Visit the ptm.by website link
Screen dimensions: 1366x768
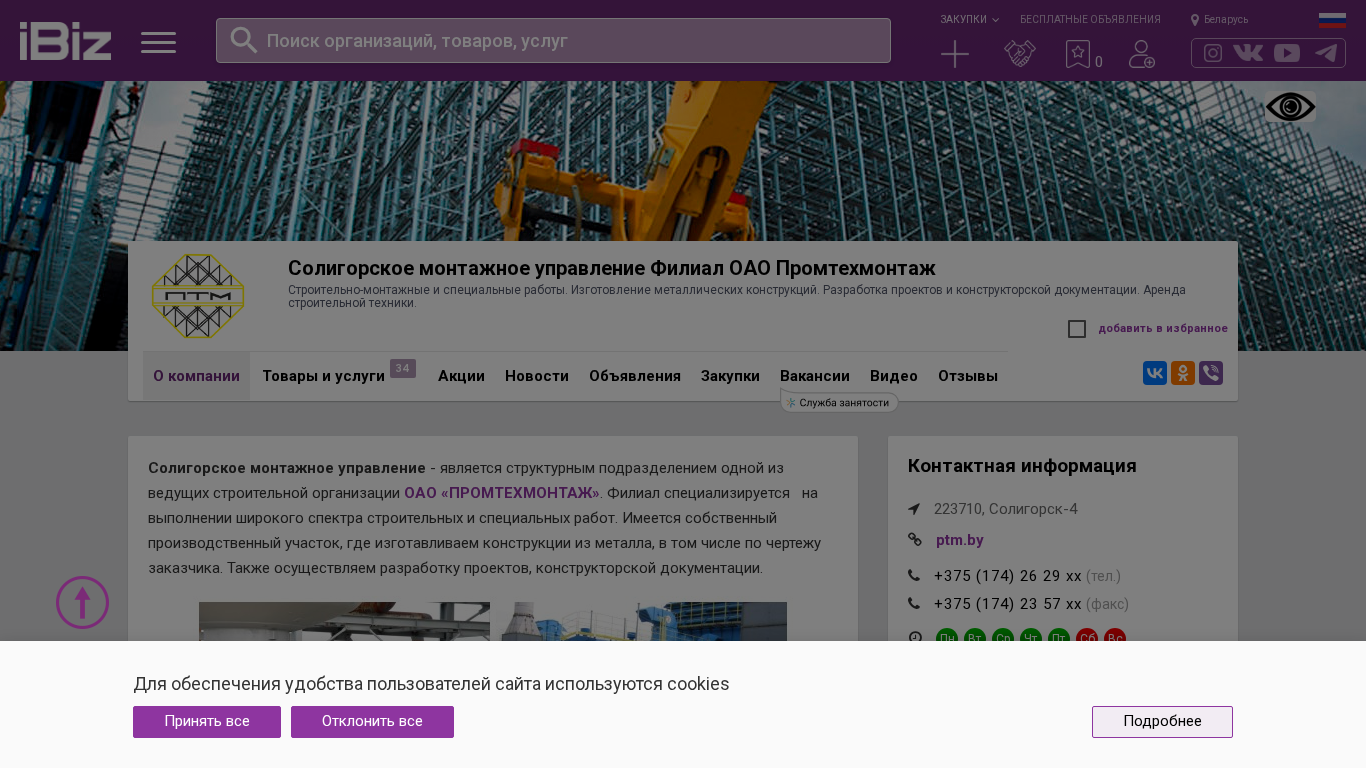tap(960, 540)
